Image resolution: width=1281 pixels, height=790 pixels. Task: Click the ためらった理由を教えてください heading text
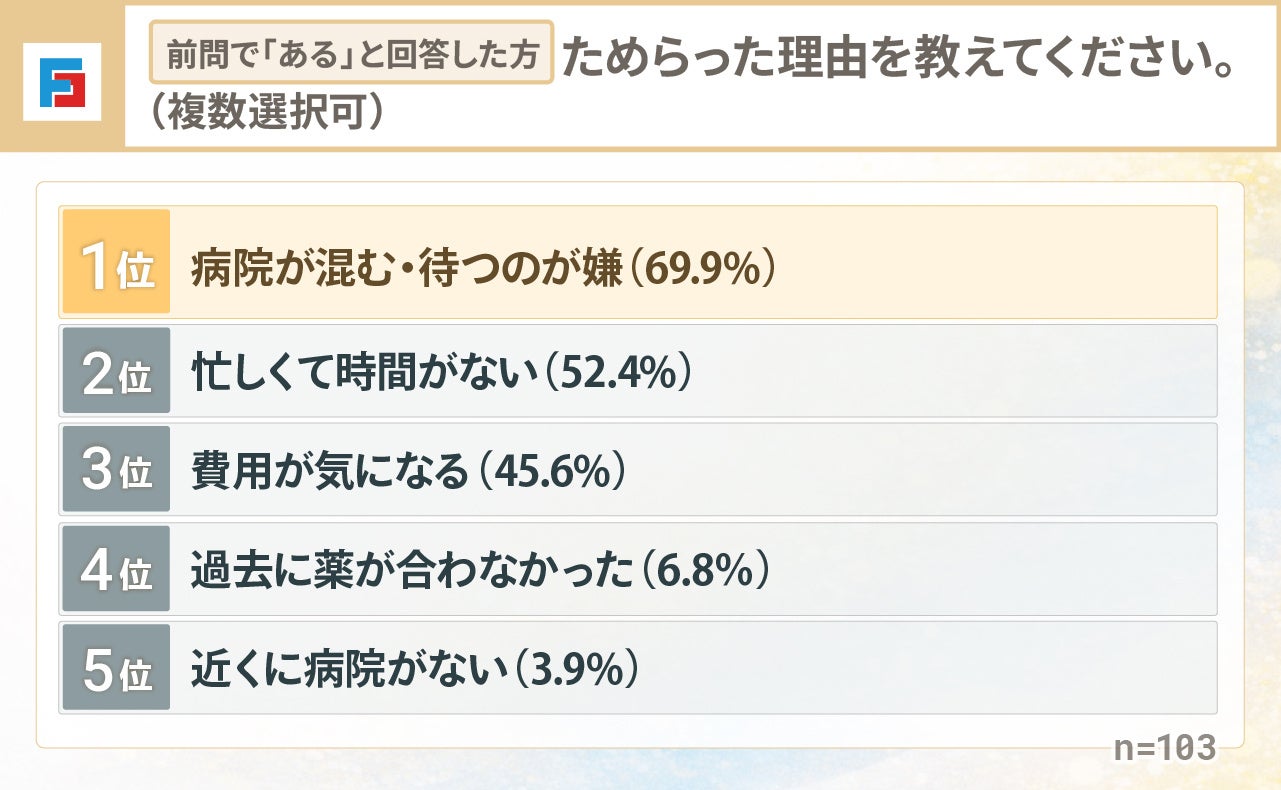pyautogui.click(x=895, y=58)
